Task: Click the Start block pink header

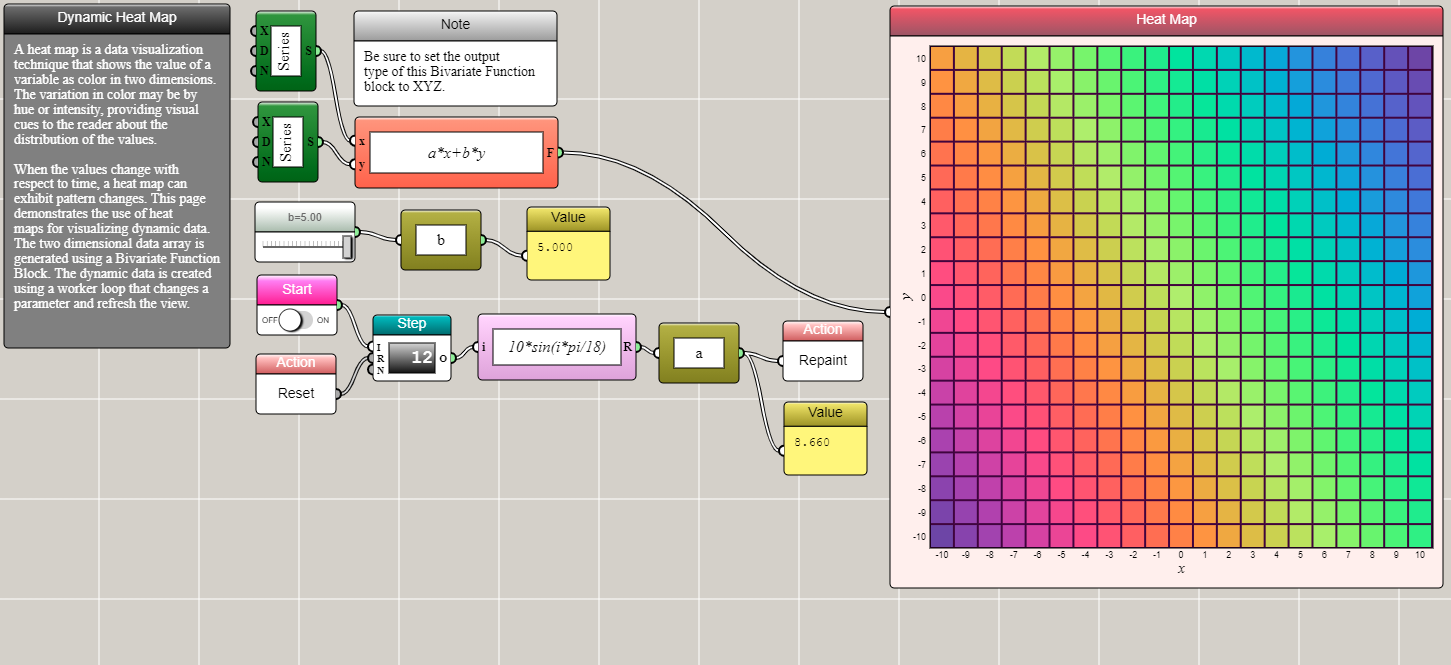Action: 297,289
